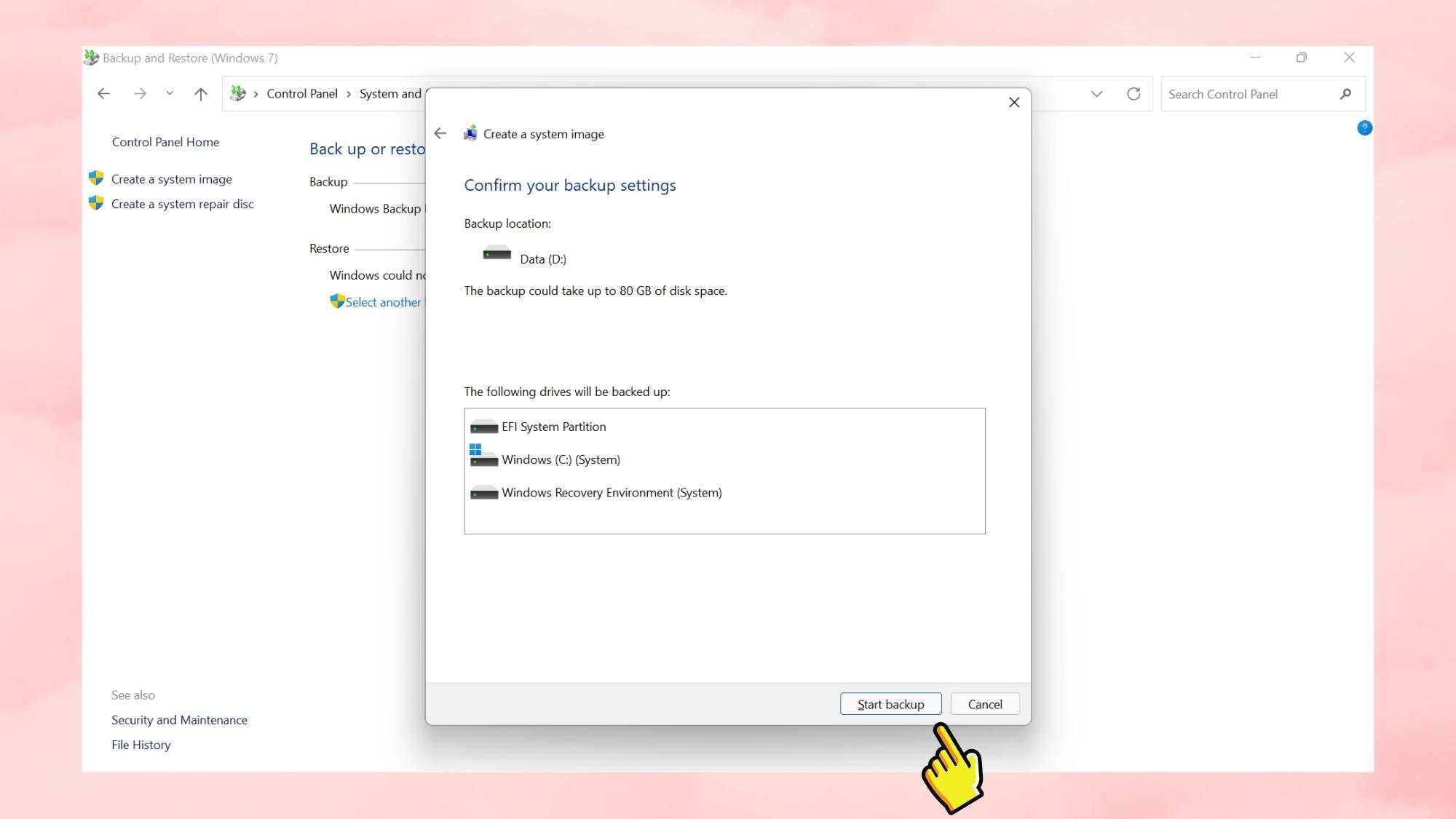Click the Create a system image wizard icon
The width and height of the screenshot is (1456, 819).
[471, 133]
